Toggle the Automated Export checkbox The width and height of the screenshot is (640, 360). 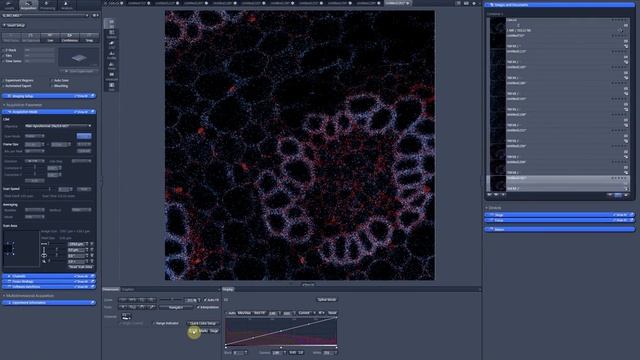[x=4, y=86]
